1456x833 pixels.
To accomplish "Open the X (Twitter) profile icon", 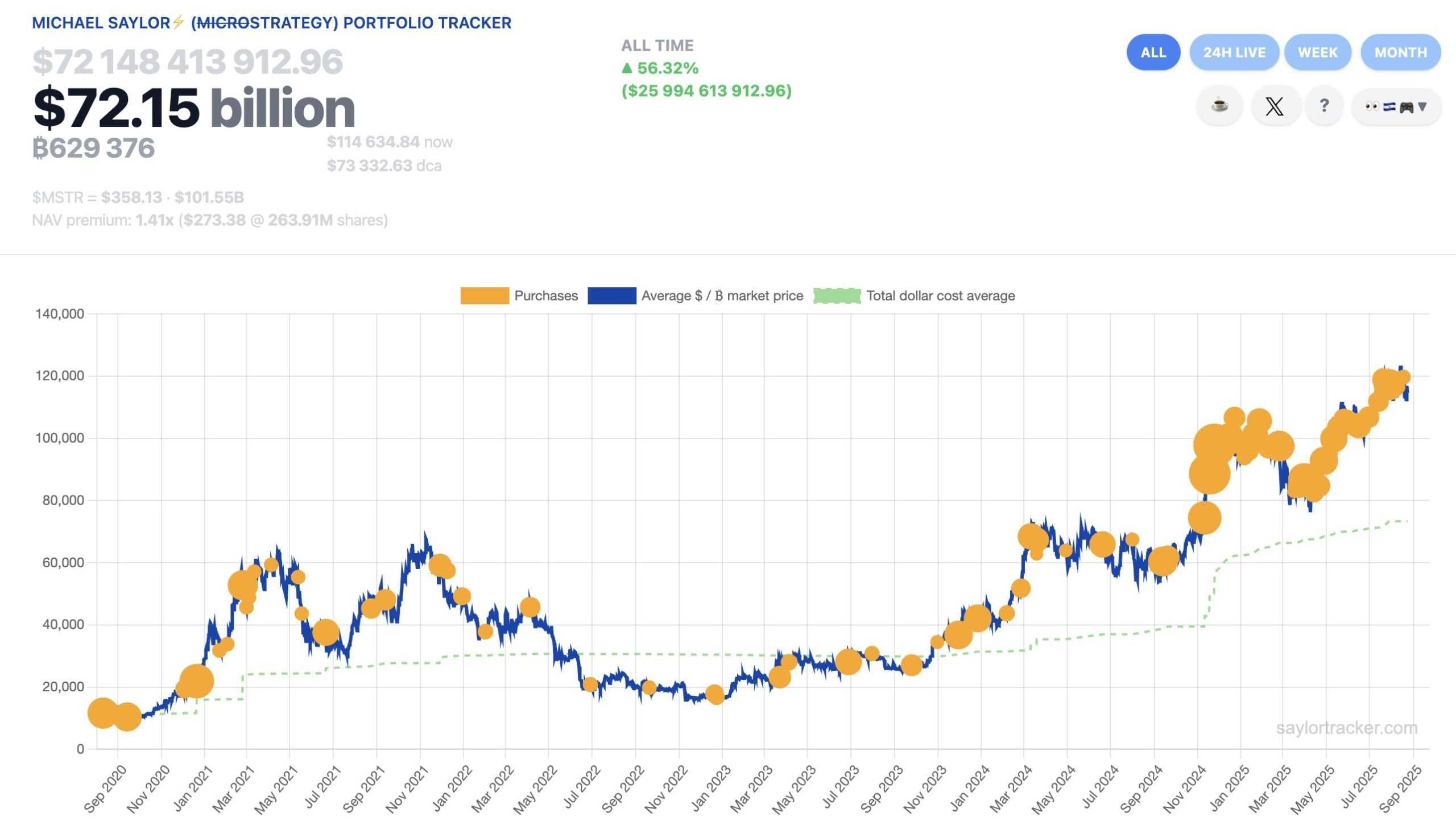I will tap(1276, 106).
